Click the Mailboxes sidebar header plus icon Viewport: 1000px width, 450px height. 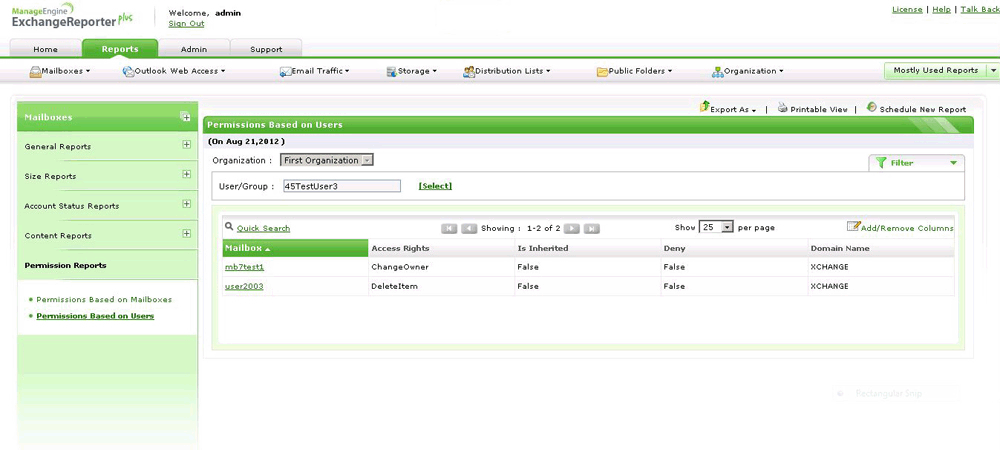pos(186,117)
